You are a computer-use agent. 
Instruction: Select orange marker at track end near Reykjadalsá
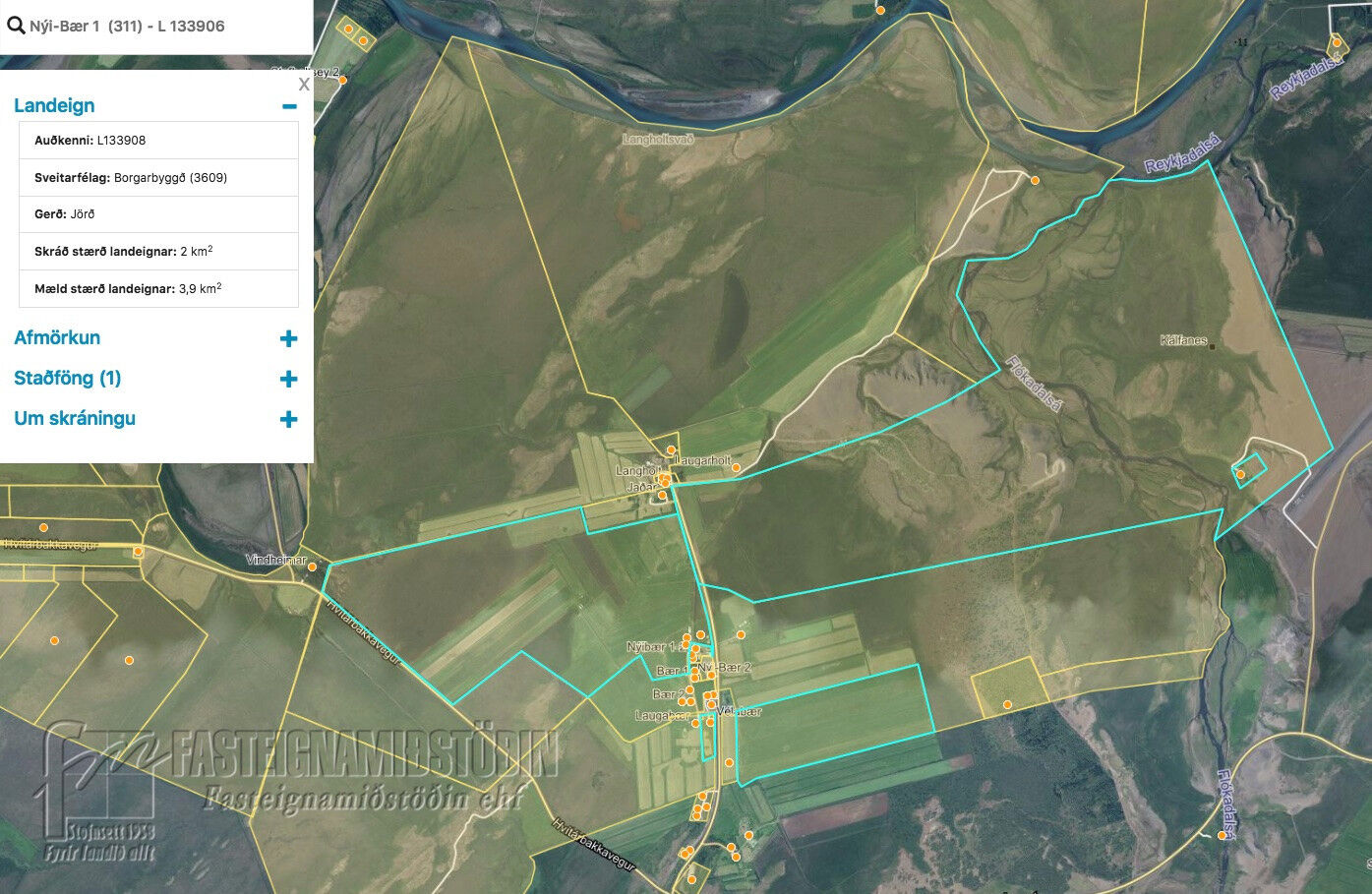1035,181
